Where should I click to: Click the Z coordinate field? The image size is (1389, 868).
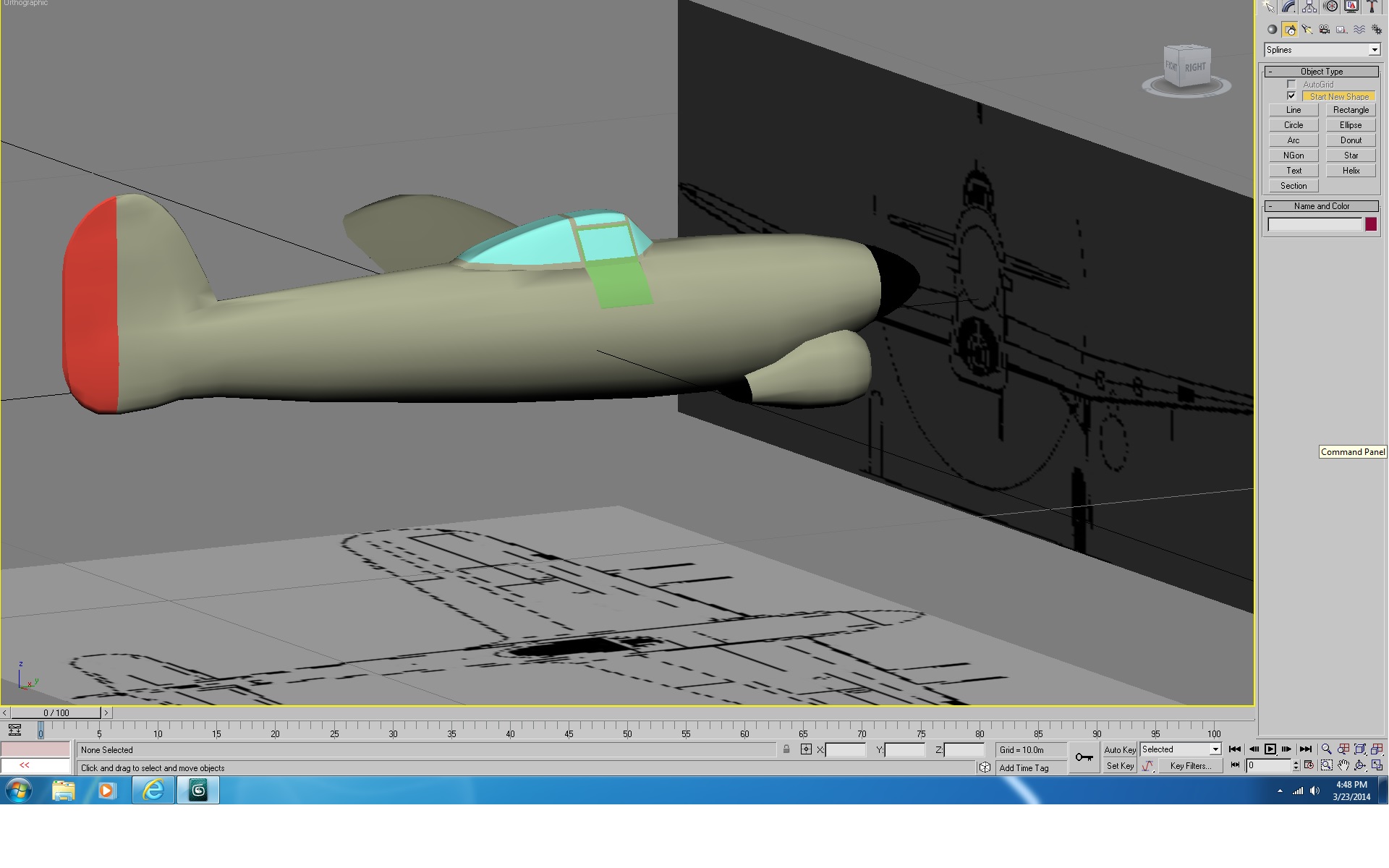[x=964, y=750]
